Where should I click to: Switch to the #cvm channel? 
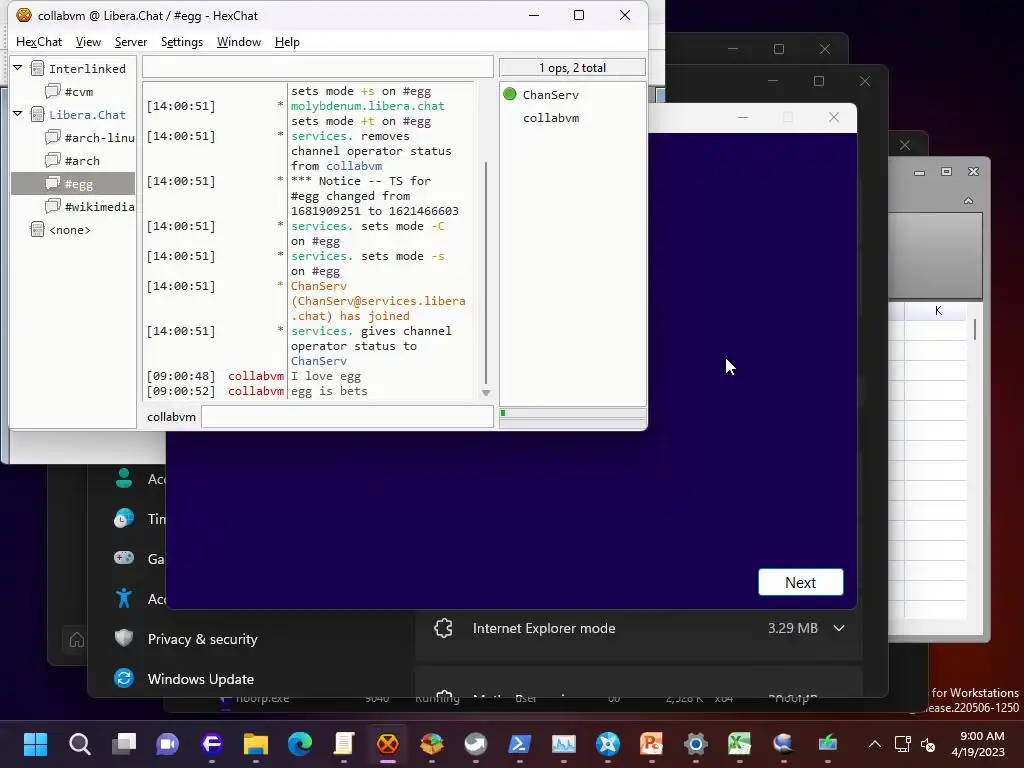click(78, 92)
